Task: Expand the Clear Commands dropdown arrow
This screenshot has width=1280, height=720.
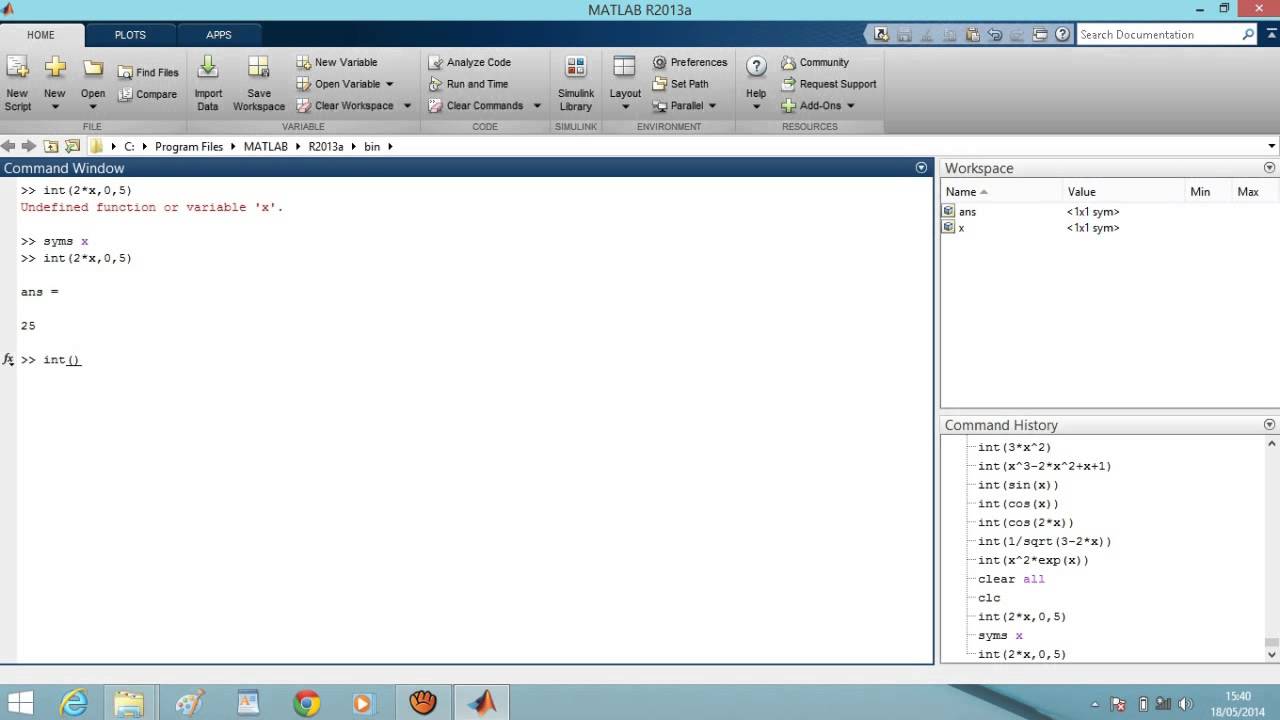Action: point(537,105)
